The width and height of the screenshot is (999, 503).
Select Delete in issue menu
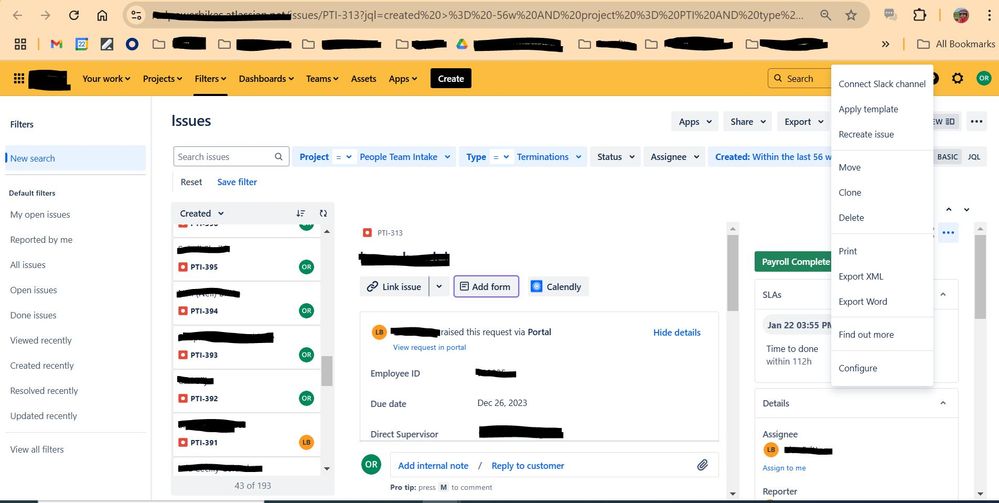click(x=882, y=218)
